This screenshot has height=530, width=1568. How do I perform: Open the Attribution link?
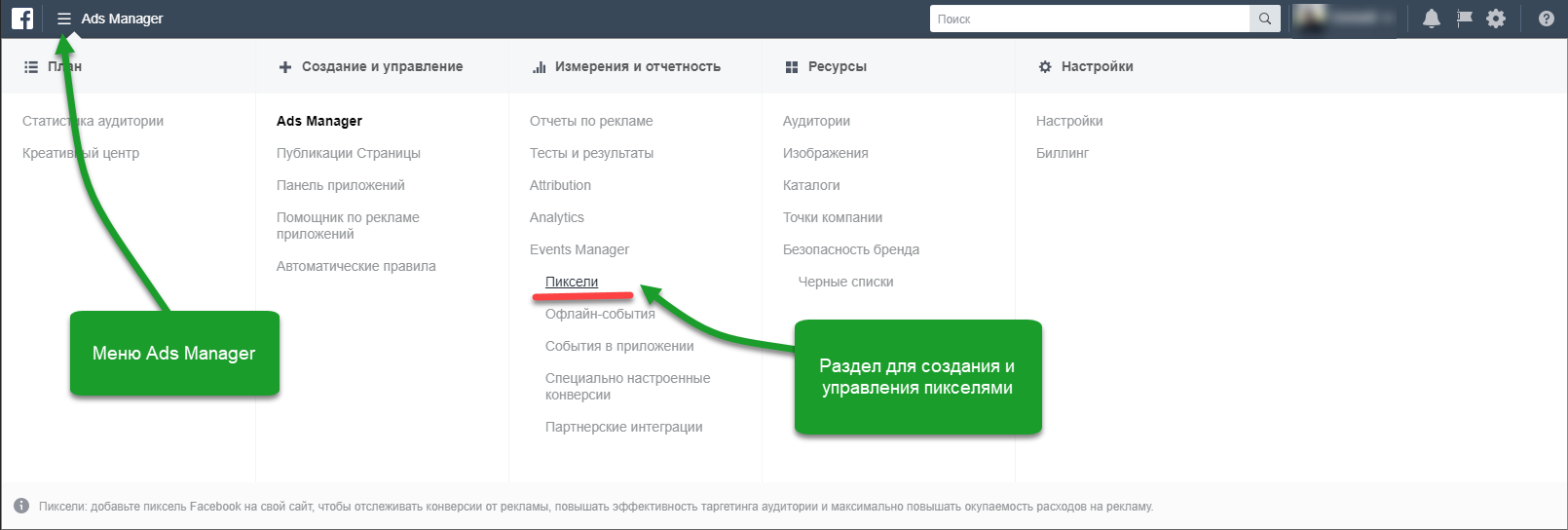point(560,185)
